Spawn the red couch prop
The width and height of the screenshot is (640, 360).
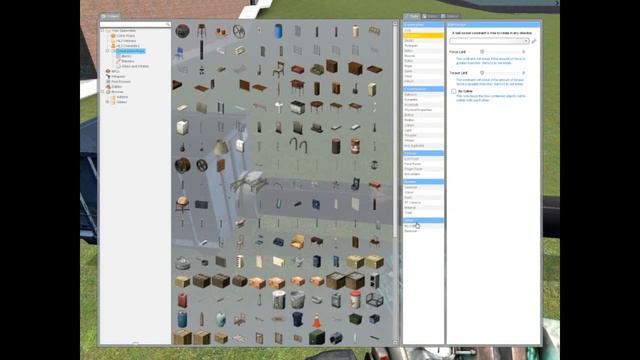(x=298, y=69)
